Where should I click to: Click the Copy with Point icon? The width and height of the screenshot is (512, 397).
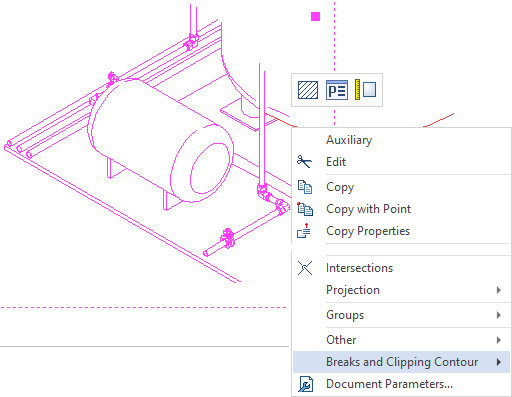point(305,209)
